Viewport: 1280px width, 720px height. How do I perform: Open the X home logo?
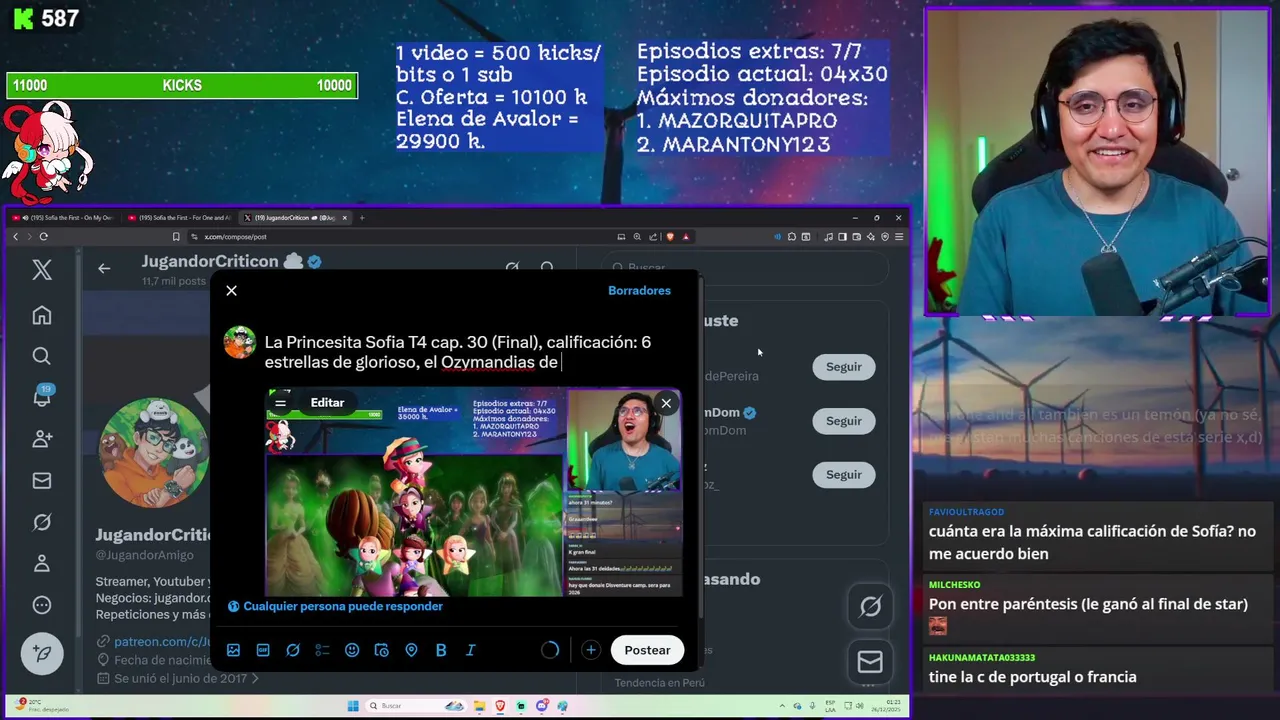[x=42, y=269]
